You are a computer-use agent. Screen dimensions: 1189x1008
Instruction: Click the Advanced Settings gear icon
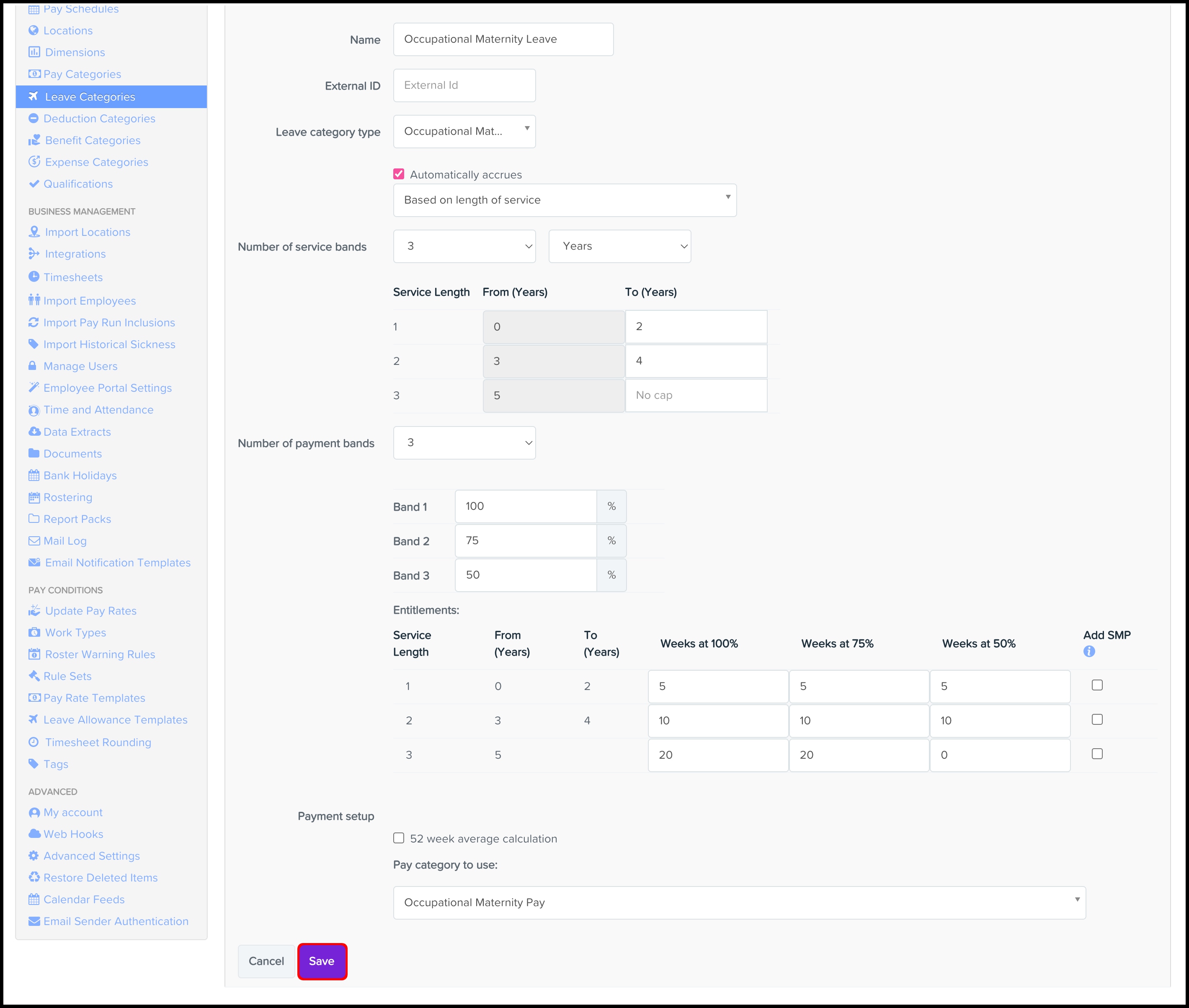[x=34, y=856]
